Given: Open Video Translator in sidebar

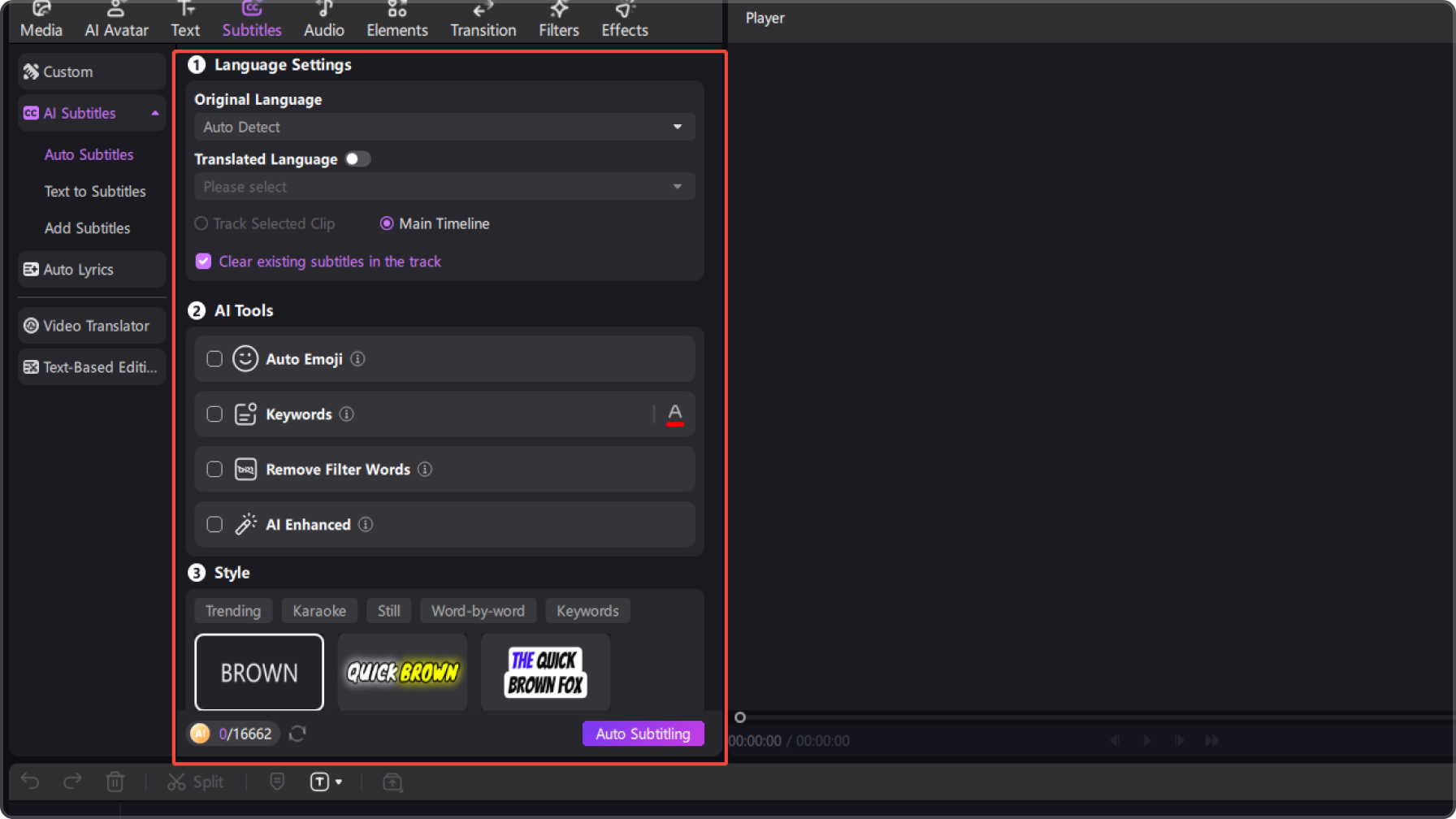Looking at the screenshot, I should (x=92, y=326).
